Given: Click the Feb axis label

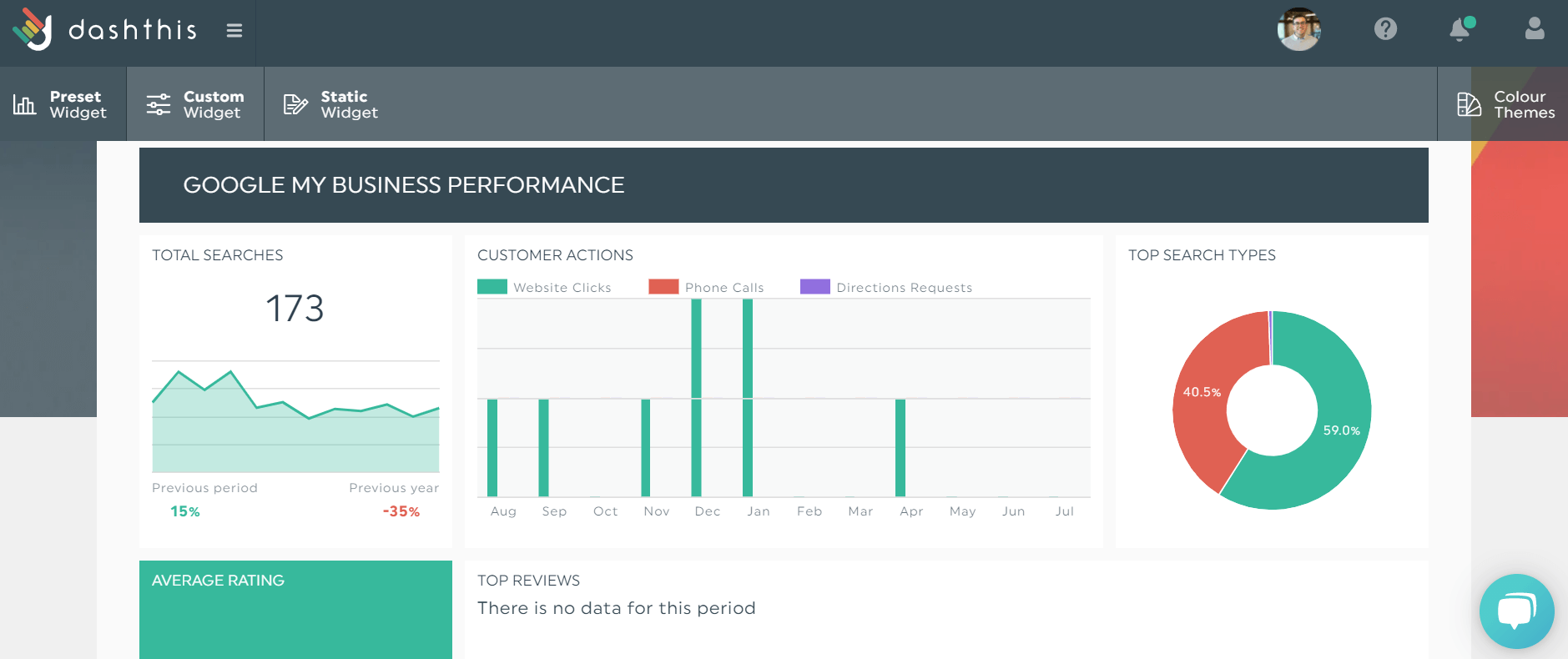Looking at the screenshot, I should (x=809, y=511).
